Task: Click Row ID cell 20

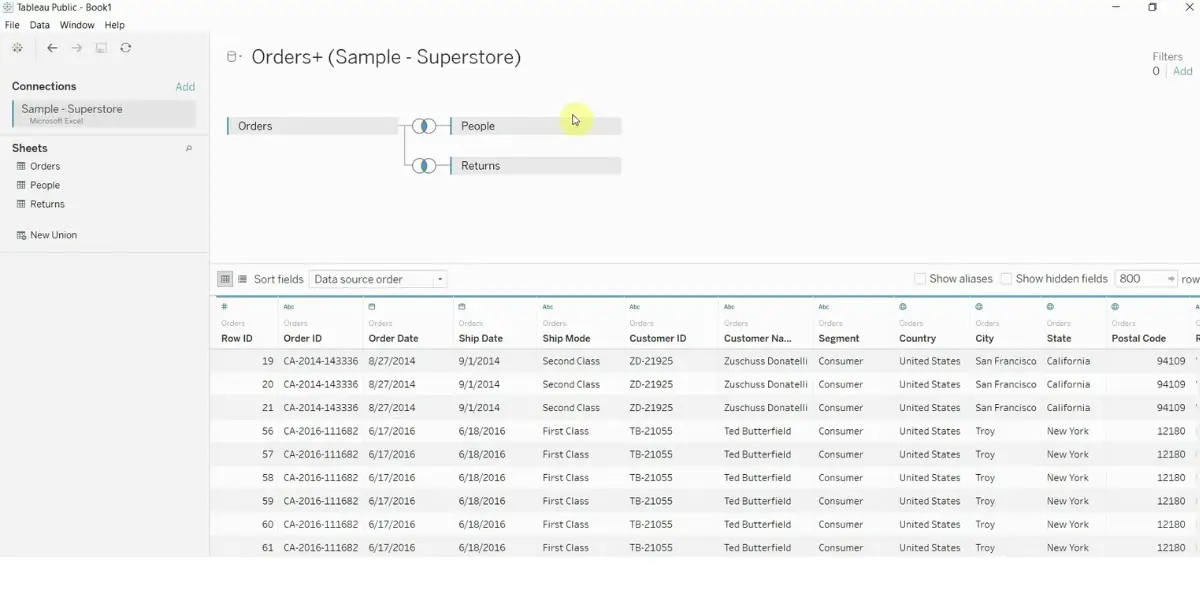Action: (267, 384)
